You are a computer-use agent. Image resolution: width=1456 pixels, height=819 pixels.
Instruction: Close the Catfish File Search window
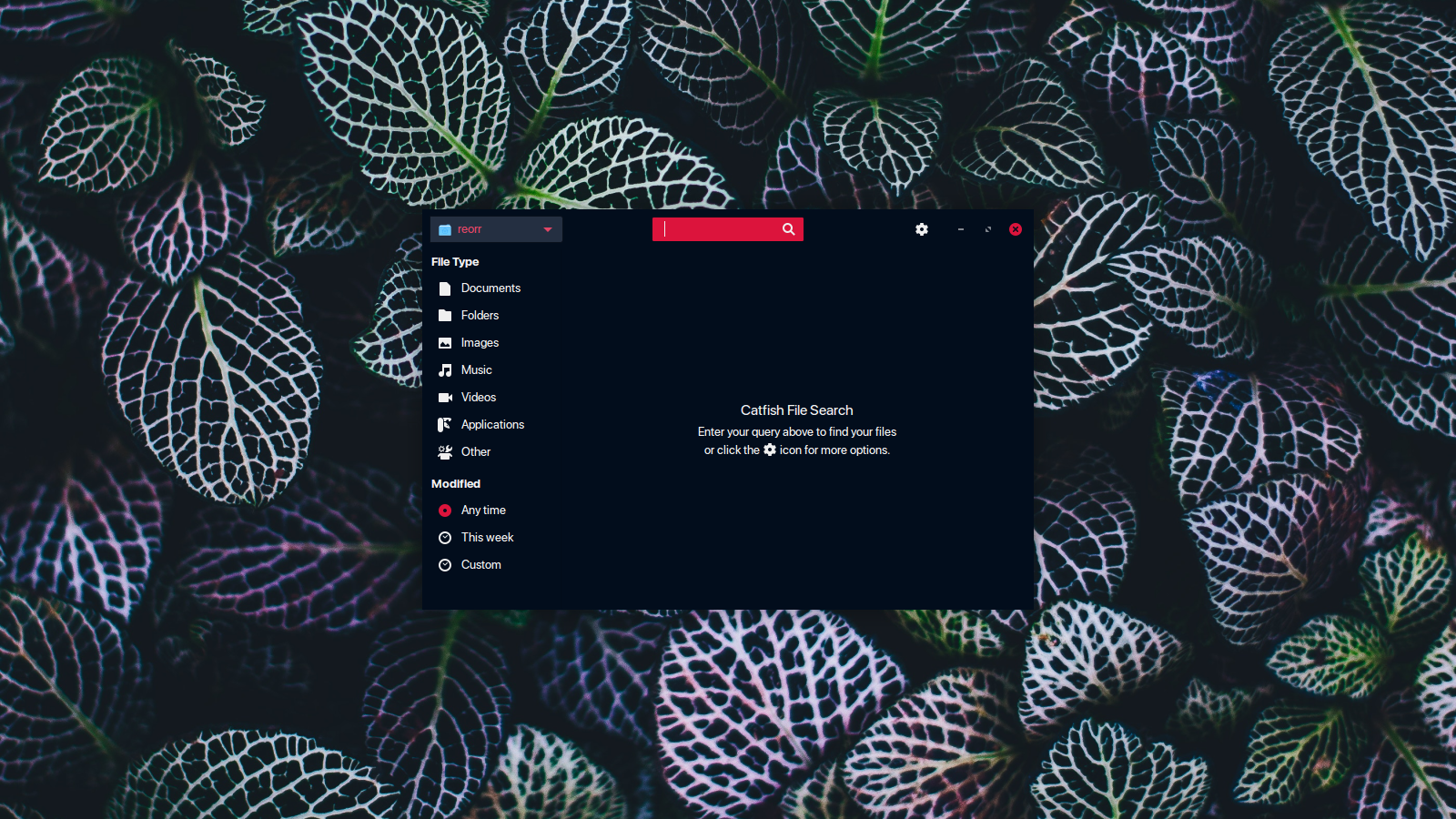1016,229
